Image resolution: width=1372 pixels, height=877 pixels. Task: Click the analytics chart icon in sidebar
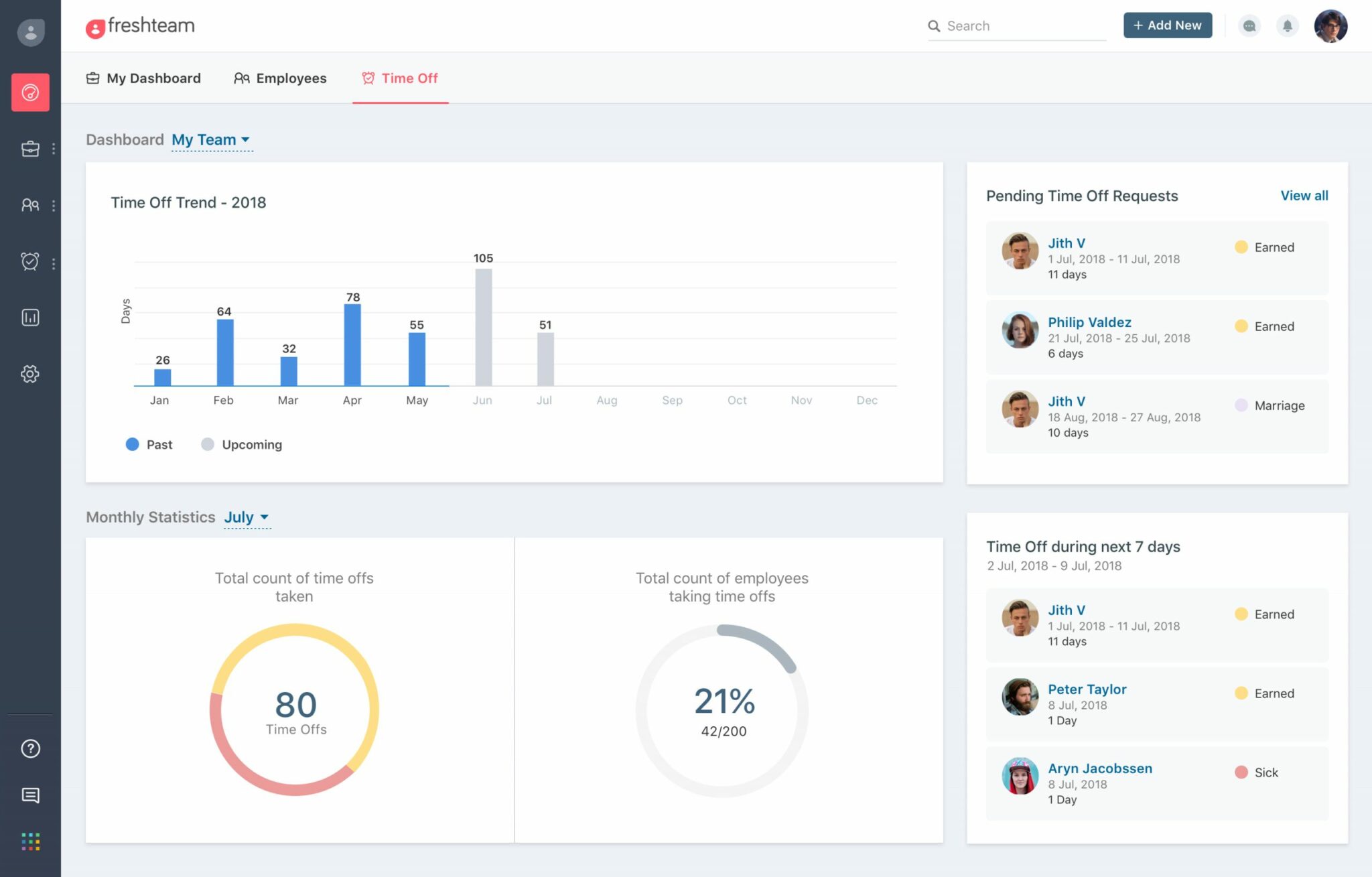[x=29, y=317]
